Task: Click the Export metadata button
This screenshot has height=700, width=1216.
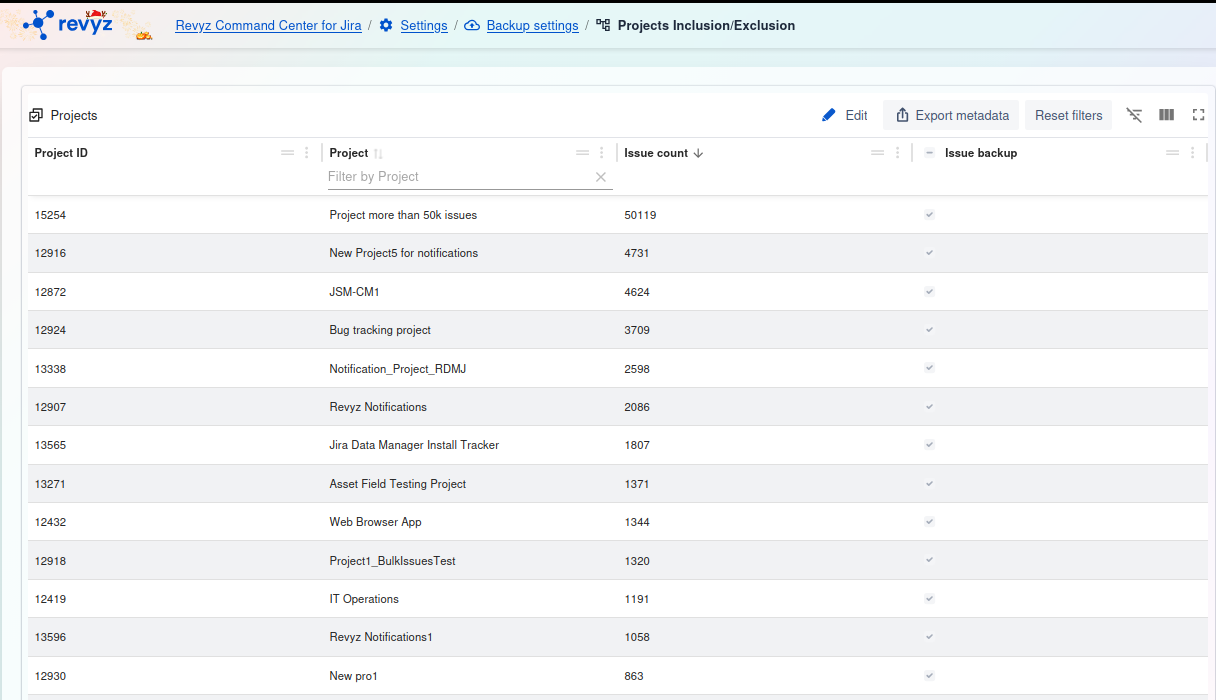Action: (x=951, y=115)
